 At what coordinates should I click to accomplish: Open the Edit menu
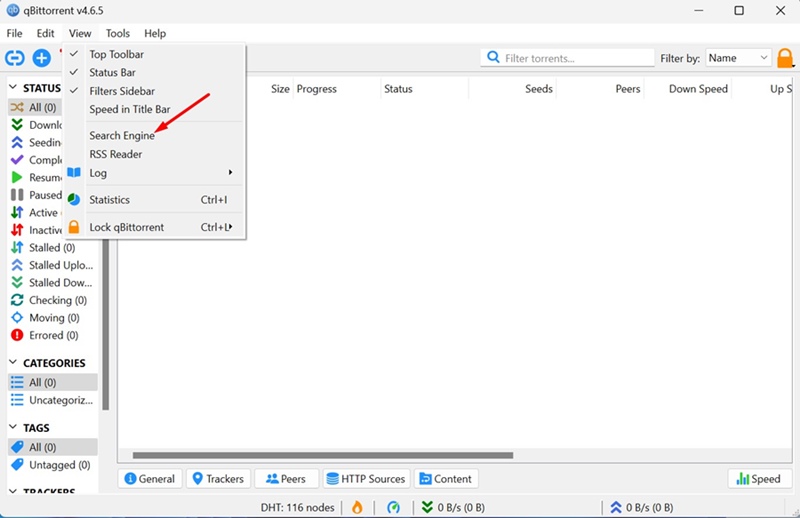click(x=45, y=33)
